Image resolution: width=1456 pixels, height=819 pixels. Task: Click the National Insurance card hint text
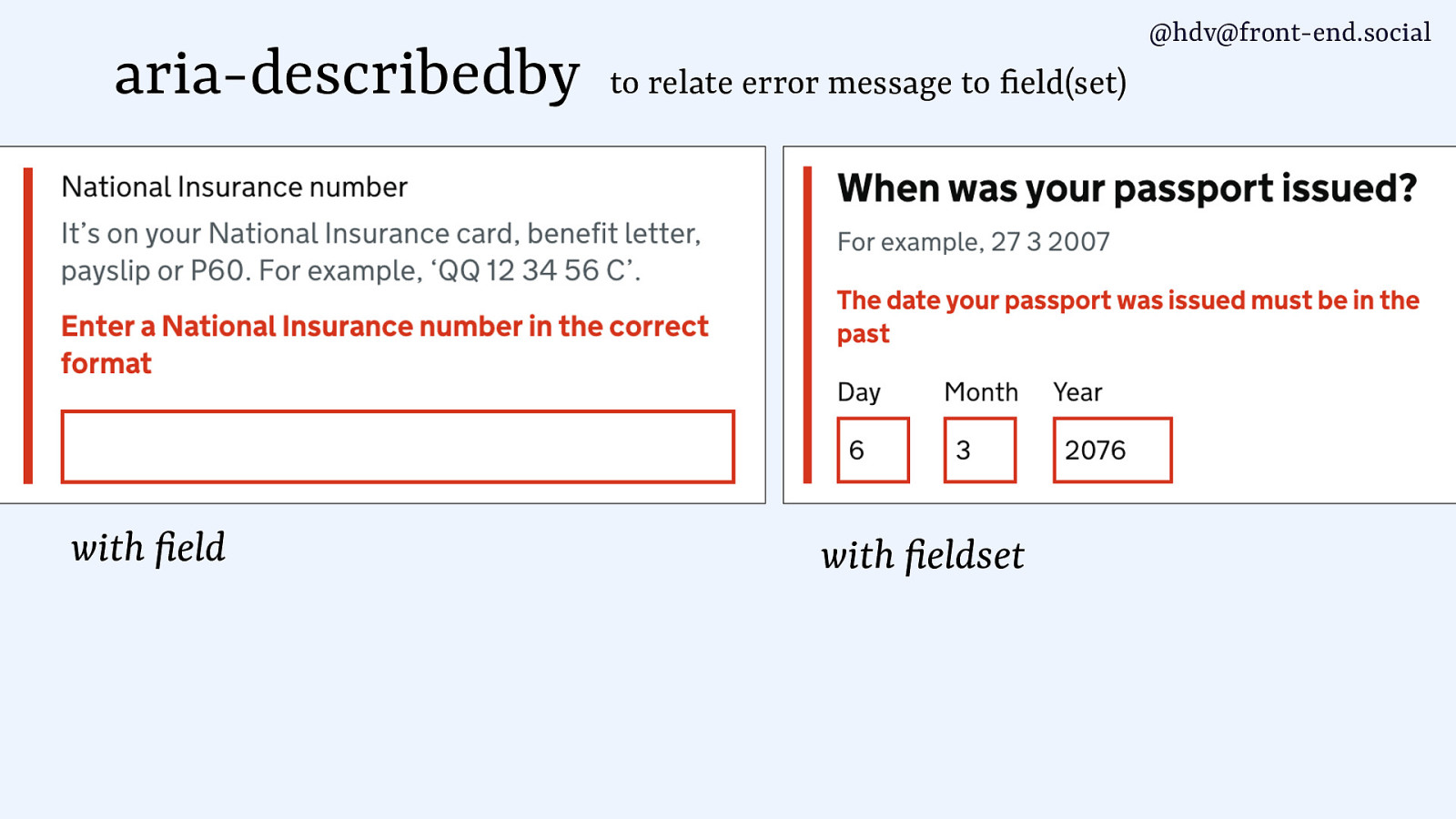click(380, 252)
